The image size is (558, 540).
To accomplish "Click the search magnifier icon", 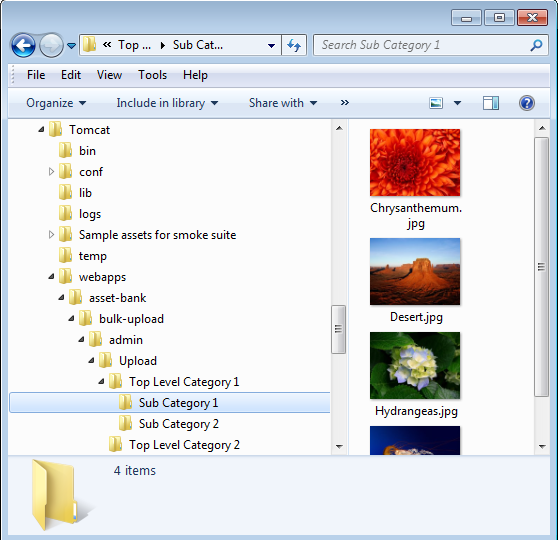I will click(x=536, y=45).
